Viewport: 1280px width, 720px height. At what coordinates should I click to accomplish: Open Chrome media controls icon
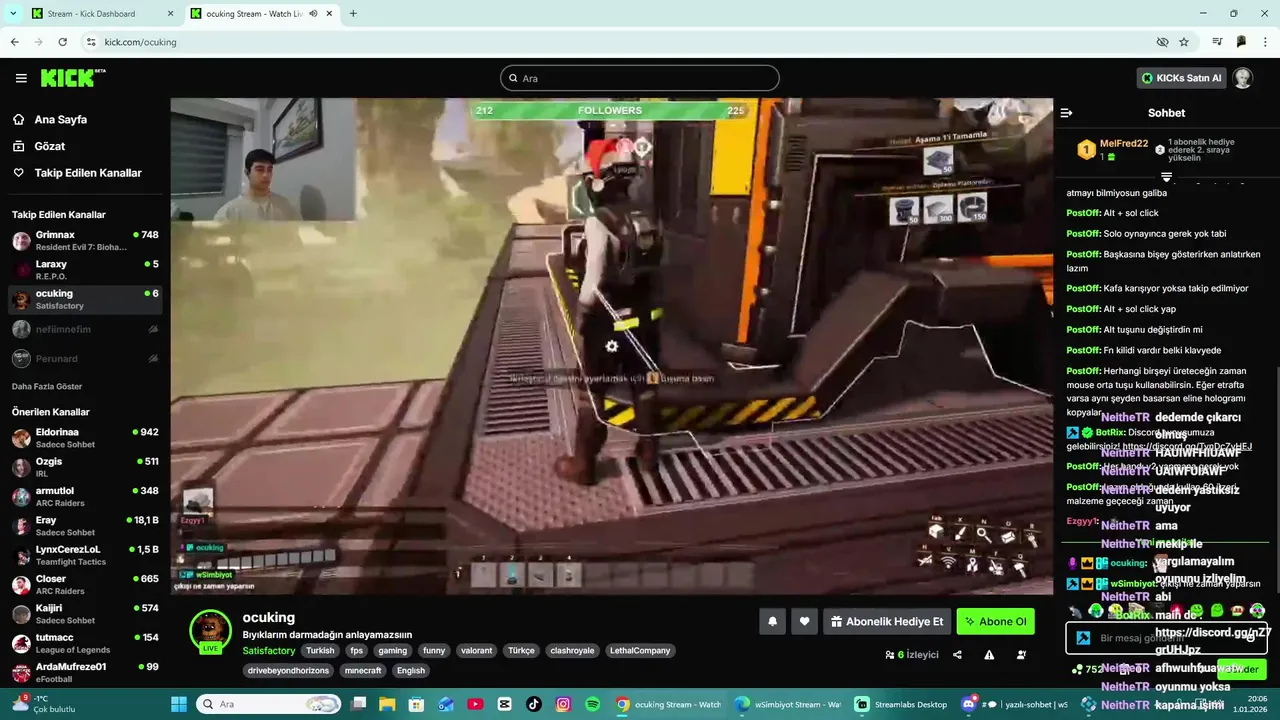(1217, 42)
